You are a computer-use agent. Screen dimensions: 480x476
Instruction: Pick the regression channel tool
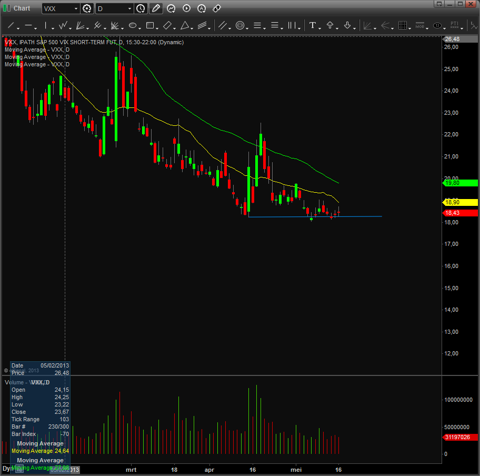202,25
